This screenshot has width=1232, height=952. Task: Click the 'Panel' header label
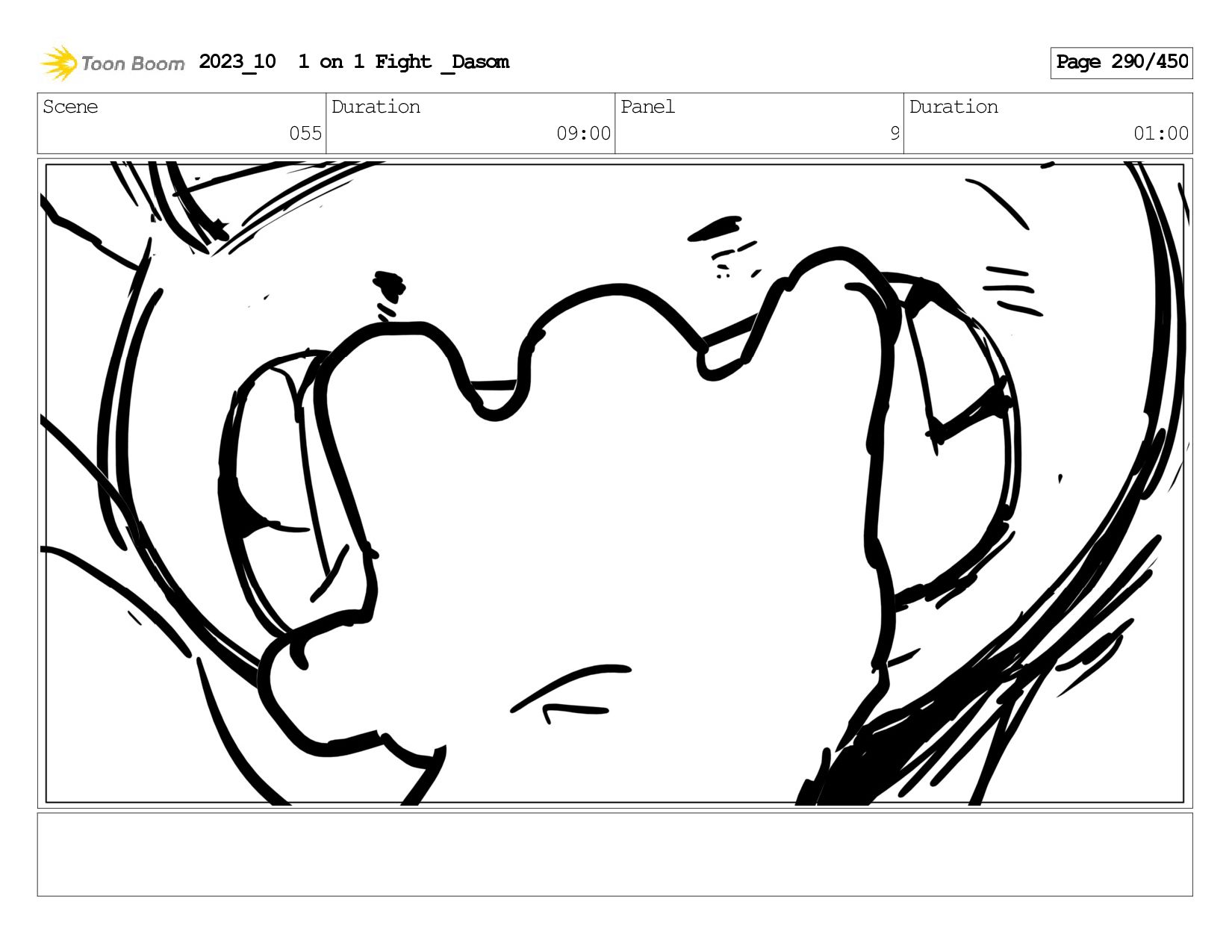coord(647,107)
